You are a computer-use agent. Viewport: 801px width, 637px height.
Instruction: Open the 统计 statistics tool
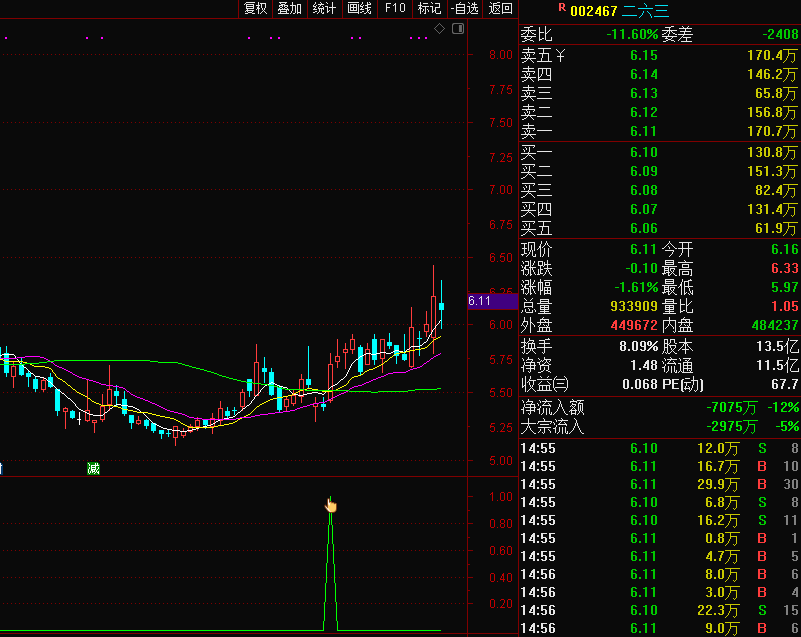point(324,8)
